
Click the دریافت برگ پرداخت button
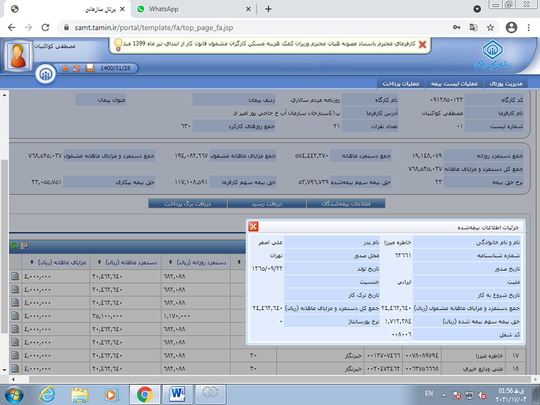[188, 204]
